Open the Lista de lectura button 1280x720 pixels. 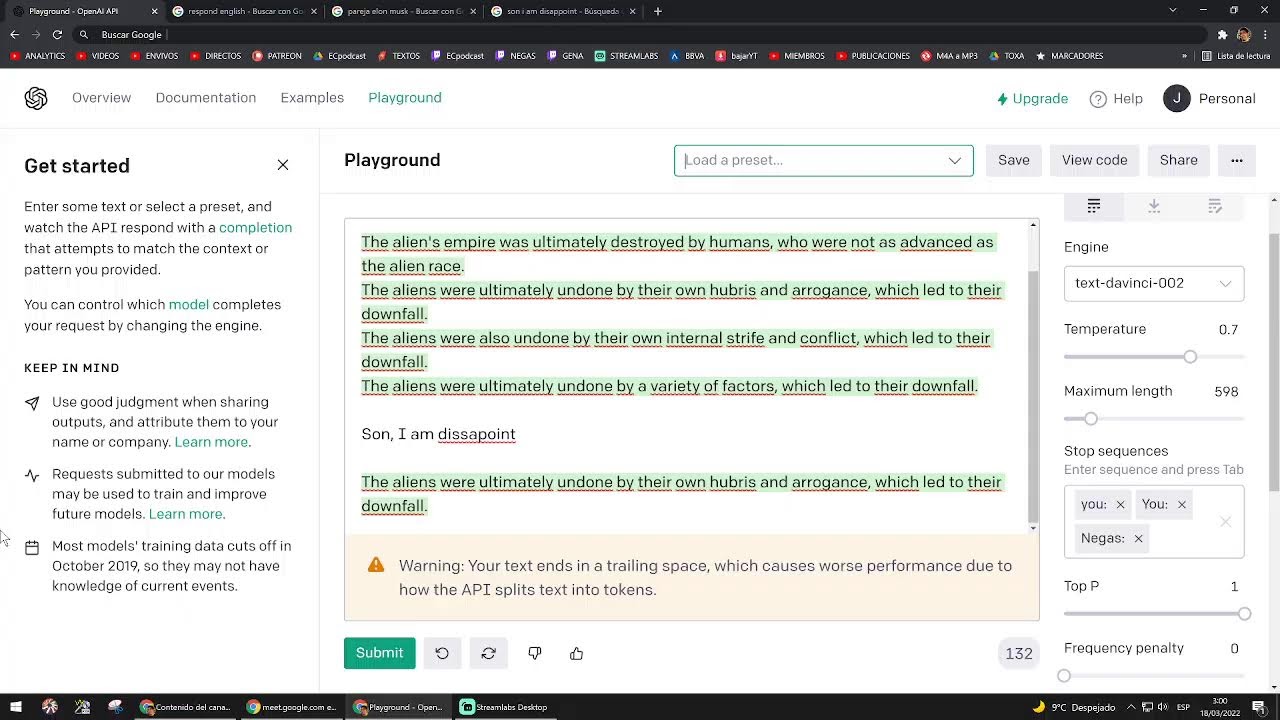tap(1236, 56)
